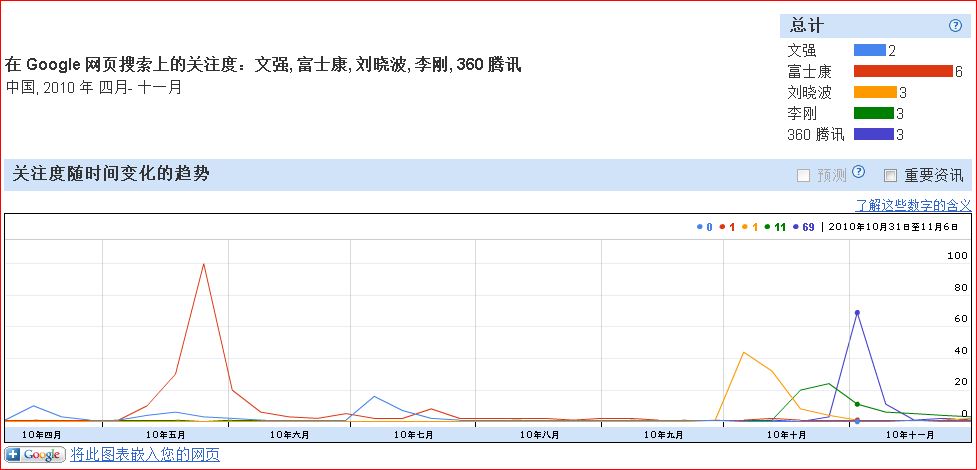Click the 10年八月 axis label
Screen dimensions: 977x470
[538, 434]
